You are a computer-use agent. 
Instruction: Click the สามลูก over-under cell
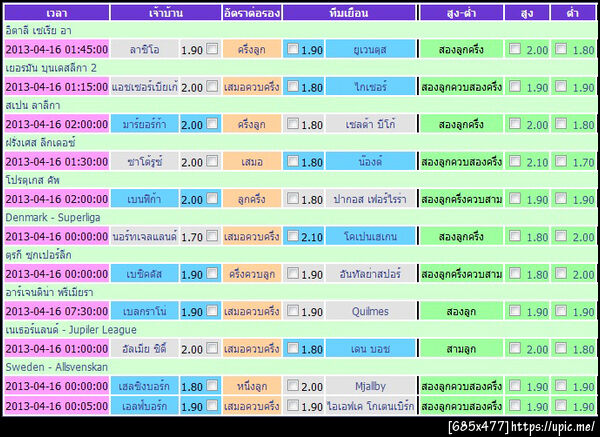[x=461, y=349]
